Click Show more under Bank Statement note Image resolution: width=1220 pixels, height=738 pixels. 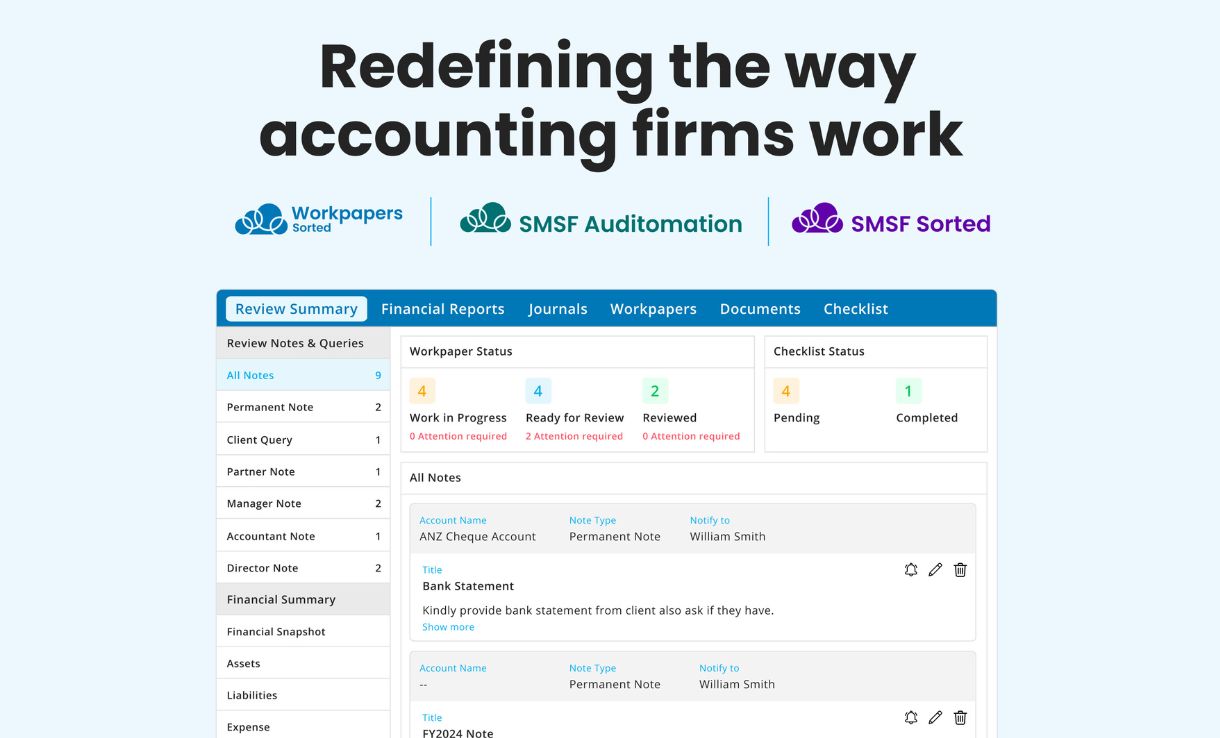click(x=448, y=627)
